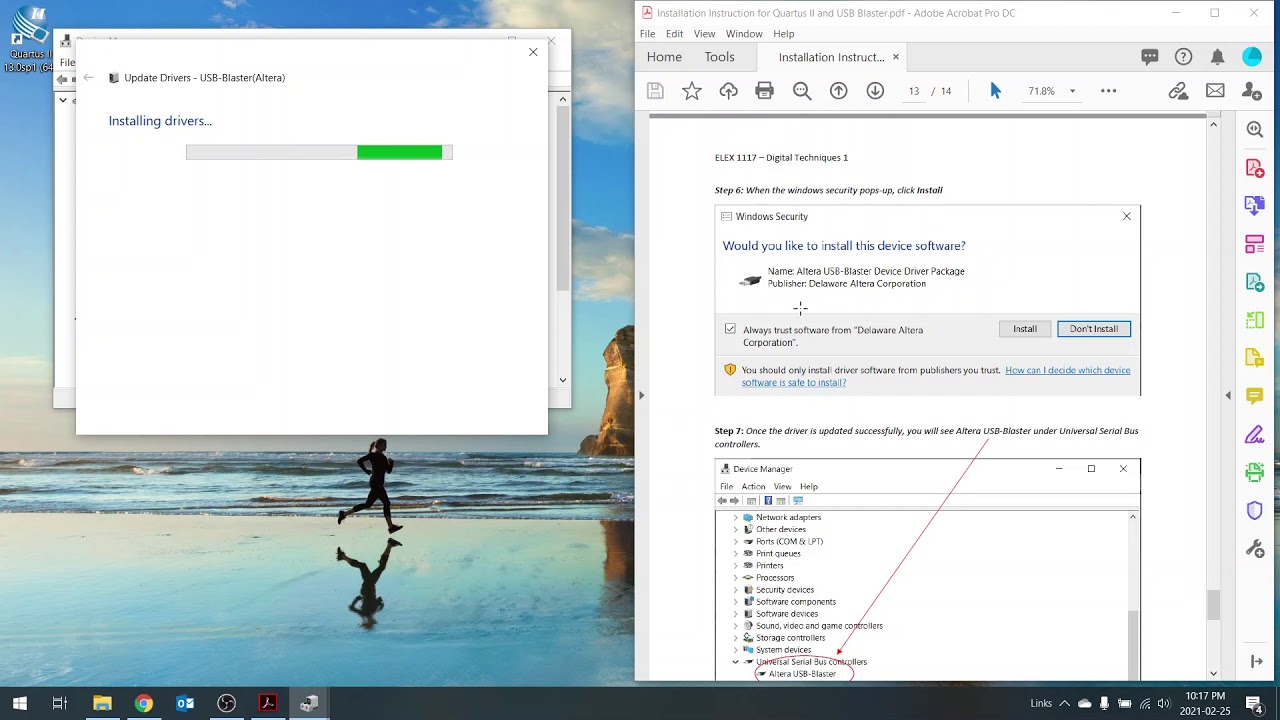
Task: Click the Device Manager scrollbar up arrow
Action: coord(563,99)
